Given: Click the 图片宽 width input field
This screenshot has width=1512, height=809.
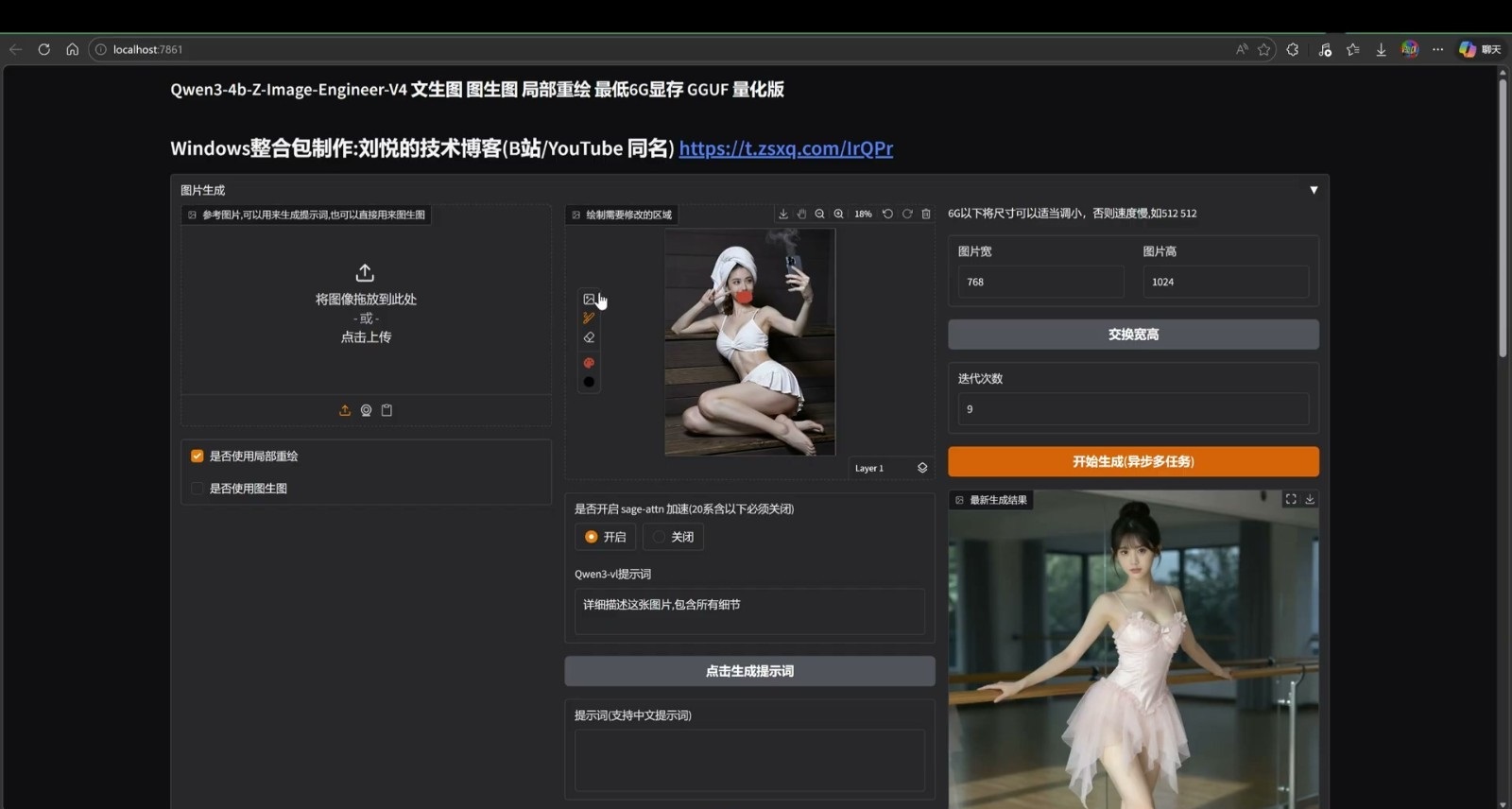Looking at the screenshot, I should point(1040,282).
